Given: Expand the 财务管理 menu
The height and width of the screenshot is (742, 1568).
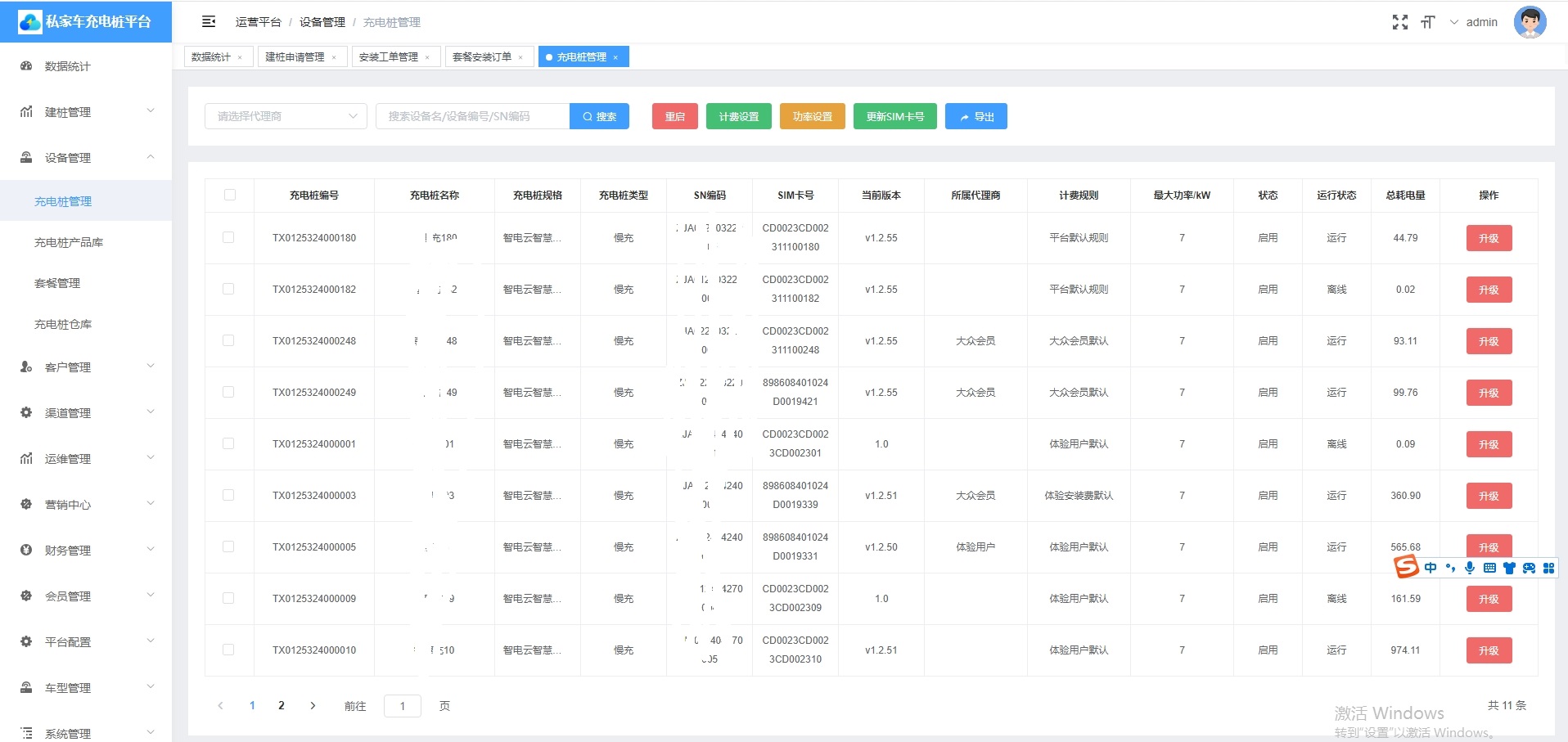Looking at the screenshot, I should click(151, 550).
